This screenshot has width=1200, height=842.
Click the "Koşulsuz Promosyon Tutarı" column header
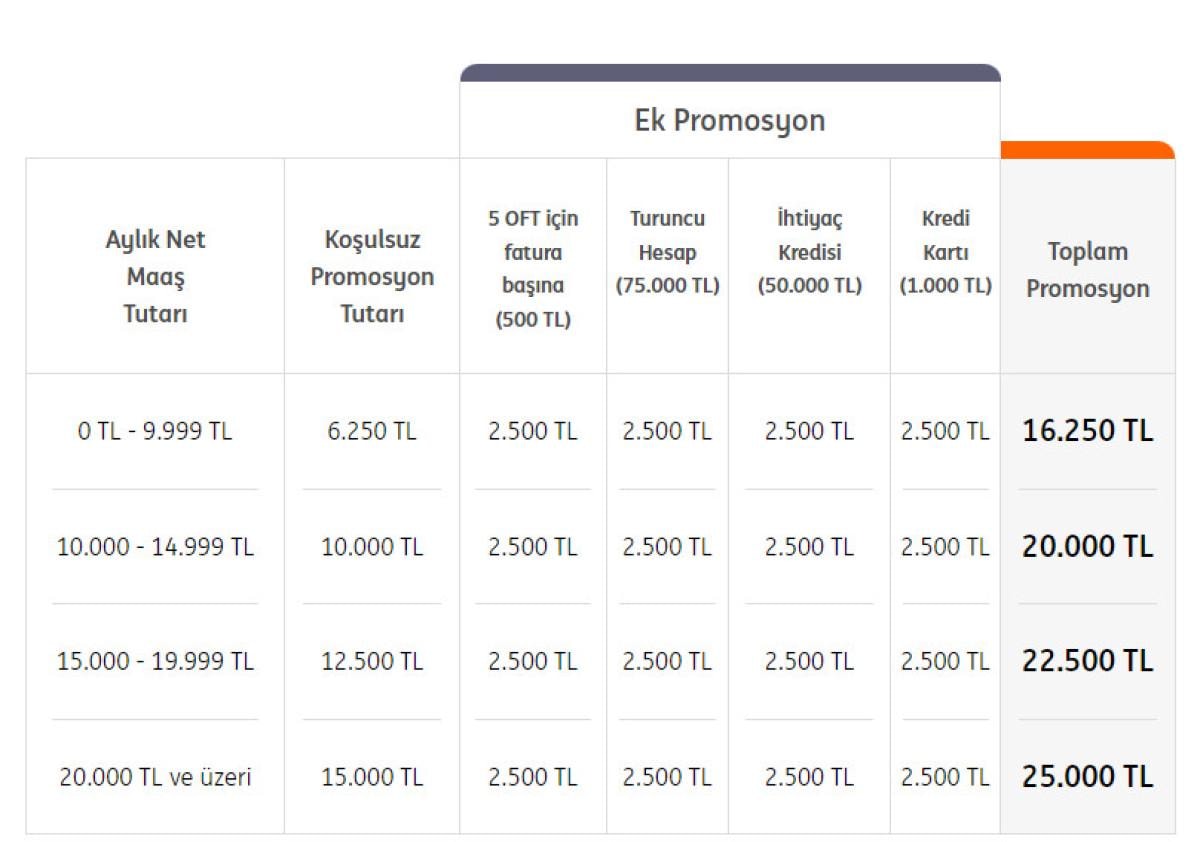[372, 277]
